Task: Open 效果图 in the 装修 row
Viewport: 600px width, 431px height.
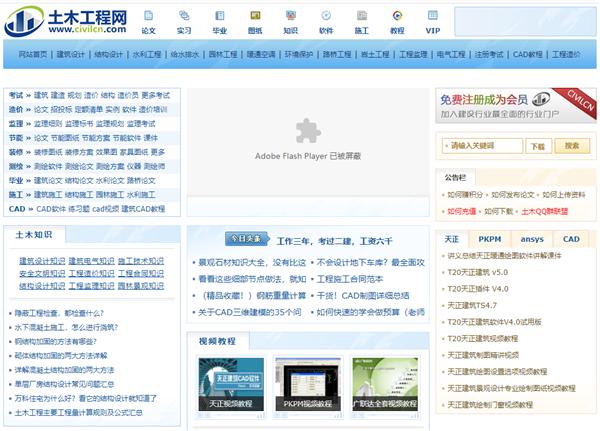Action: pyautogui.click(x=106, y=152)
